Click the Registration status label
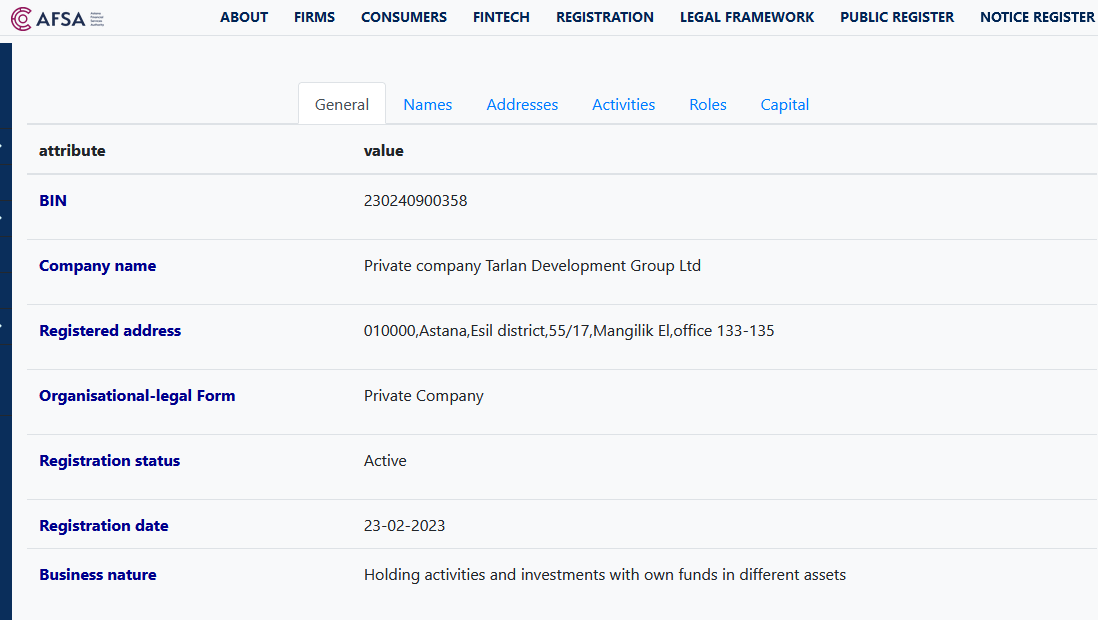Viewport: 1098px width, 620px height. coord(109,460)
